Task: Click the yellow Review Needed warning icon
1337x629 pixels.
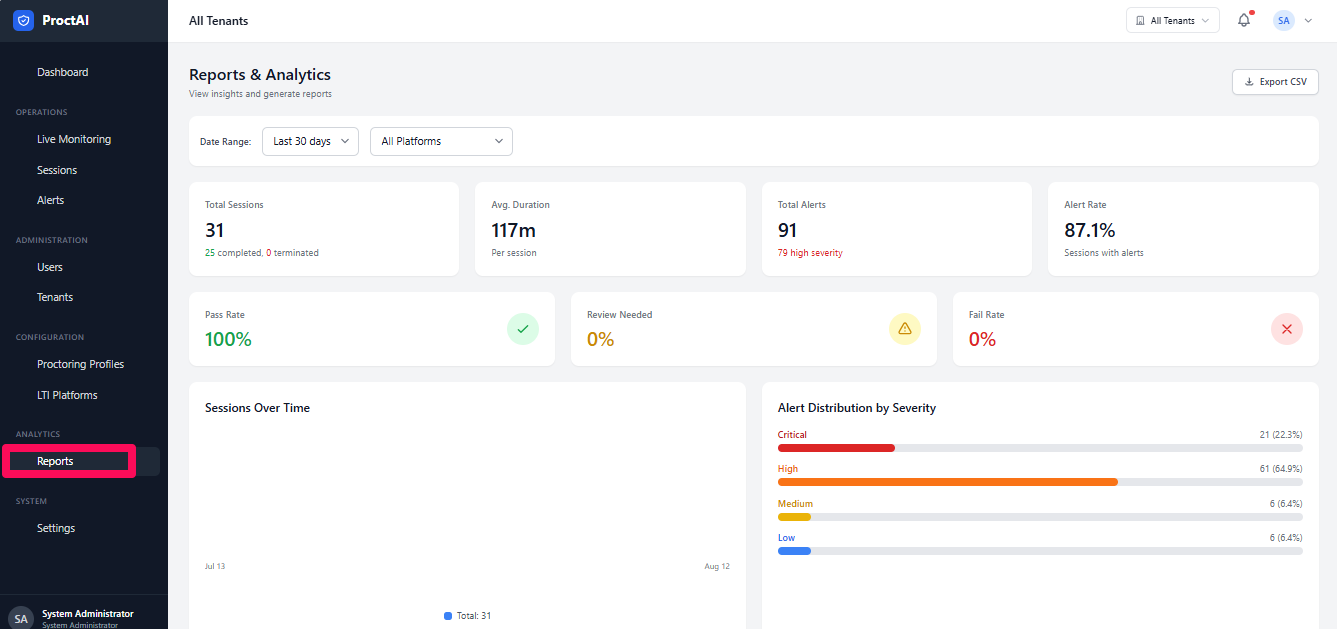Action: click(x=905, y=329)
